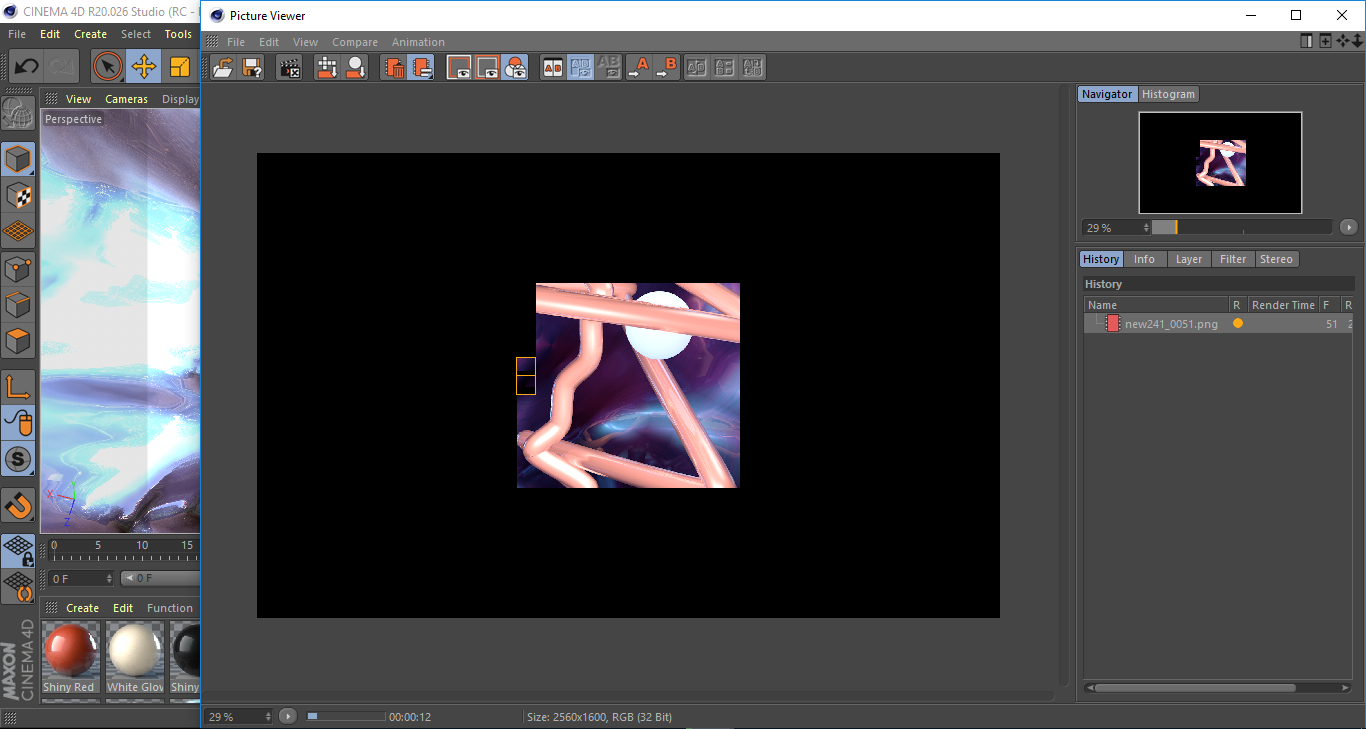1366x729 pixels.
Task: Toggle the first orange-framed eye display button
Action: coord(459,68)
